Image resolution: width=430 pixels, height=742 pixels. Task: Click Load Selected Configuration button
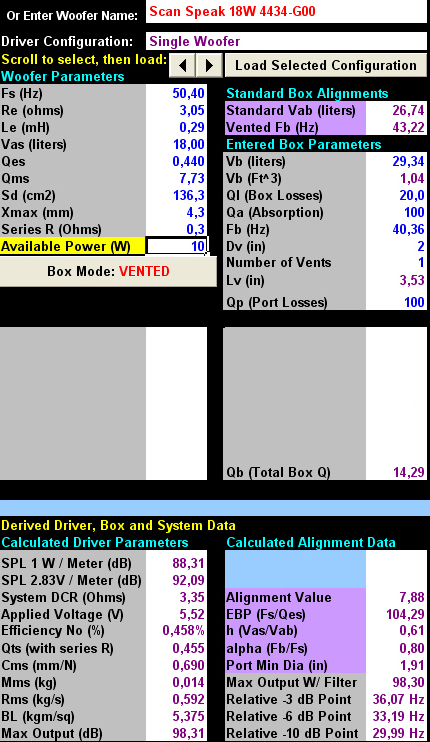point(326,65)
